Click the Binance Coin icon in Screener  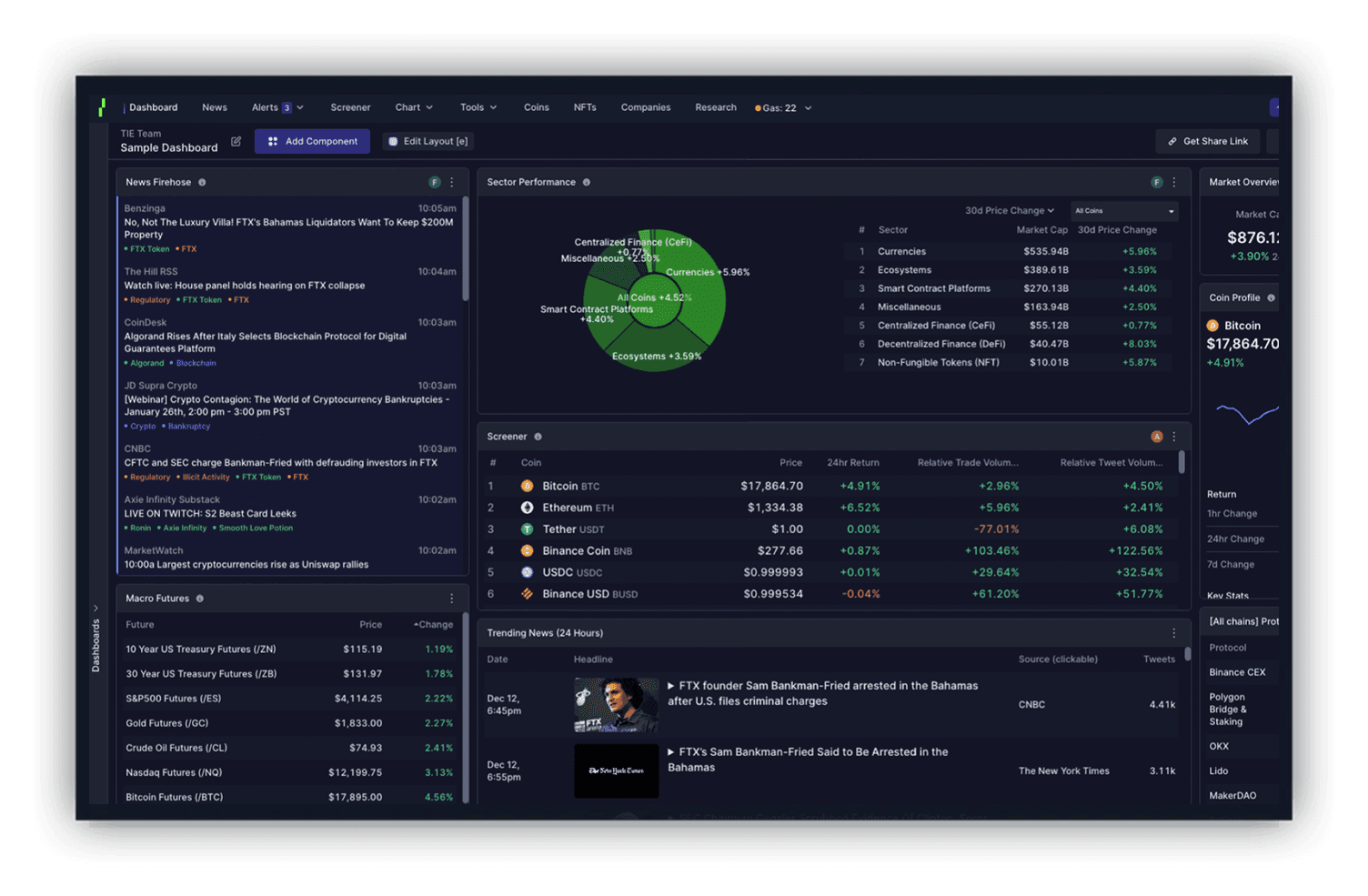(527, 550)
